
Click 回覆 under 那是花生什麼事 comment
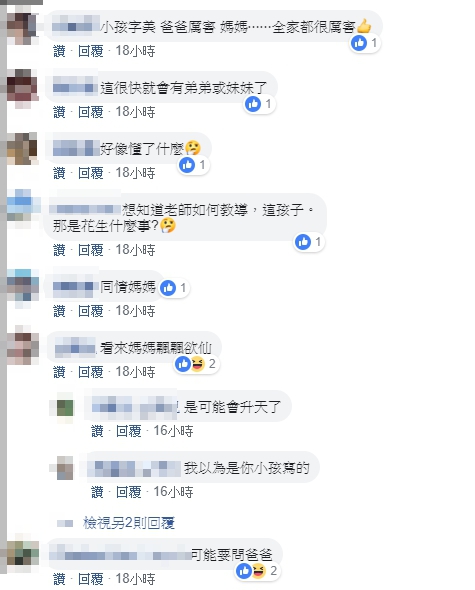pos(90,250)
